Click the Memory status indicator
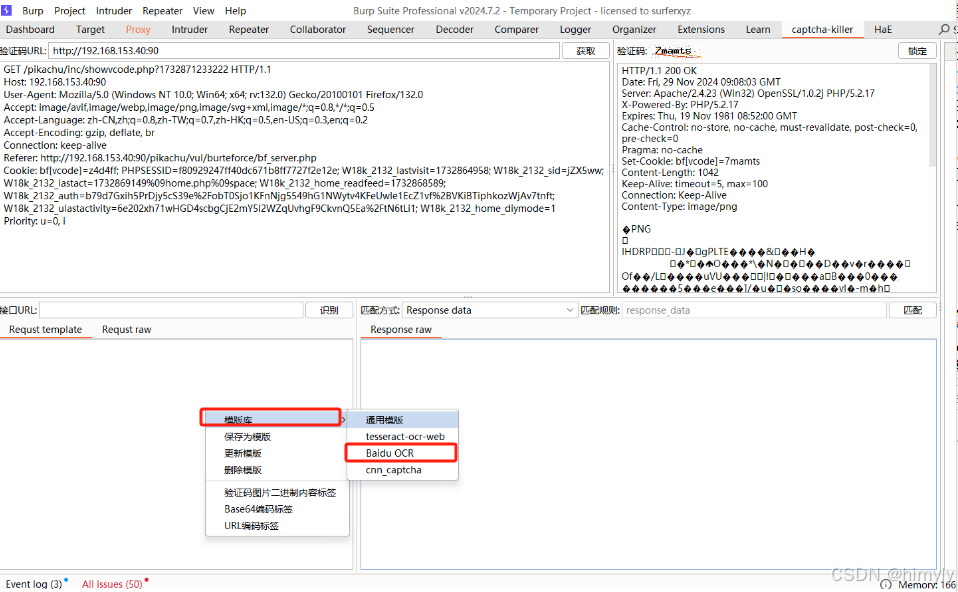Viewport: 958px width, 592px height. point(920,585)
